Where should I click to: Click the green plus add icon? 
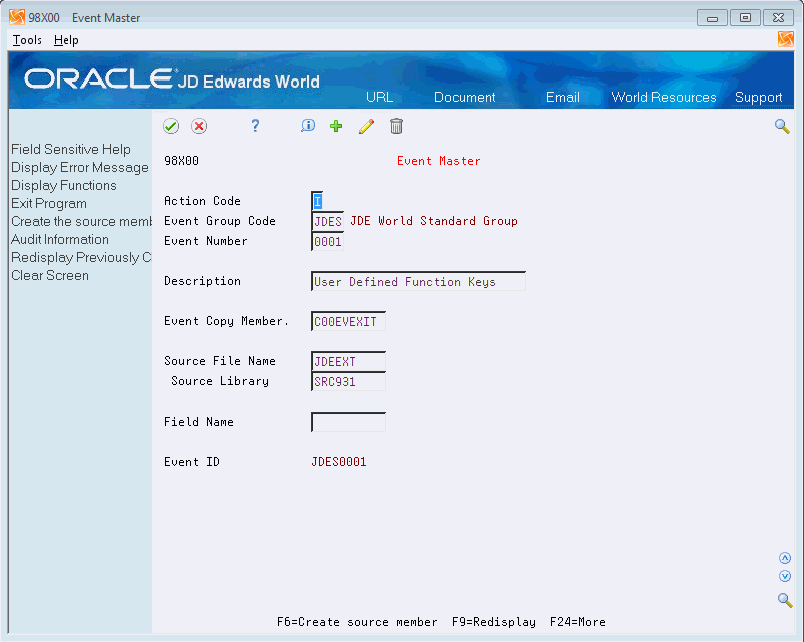tap(336, 126)
